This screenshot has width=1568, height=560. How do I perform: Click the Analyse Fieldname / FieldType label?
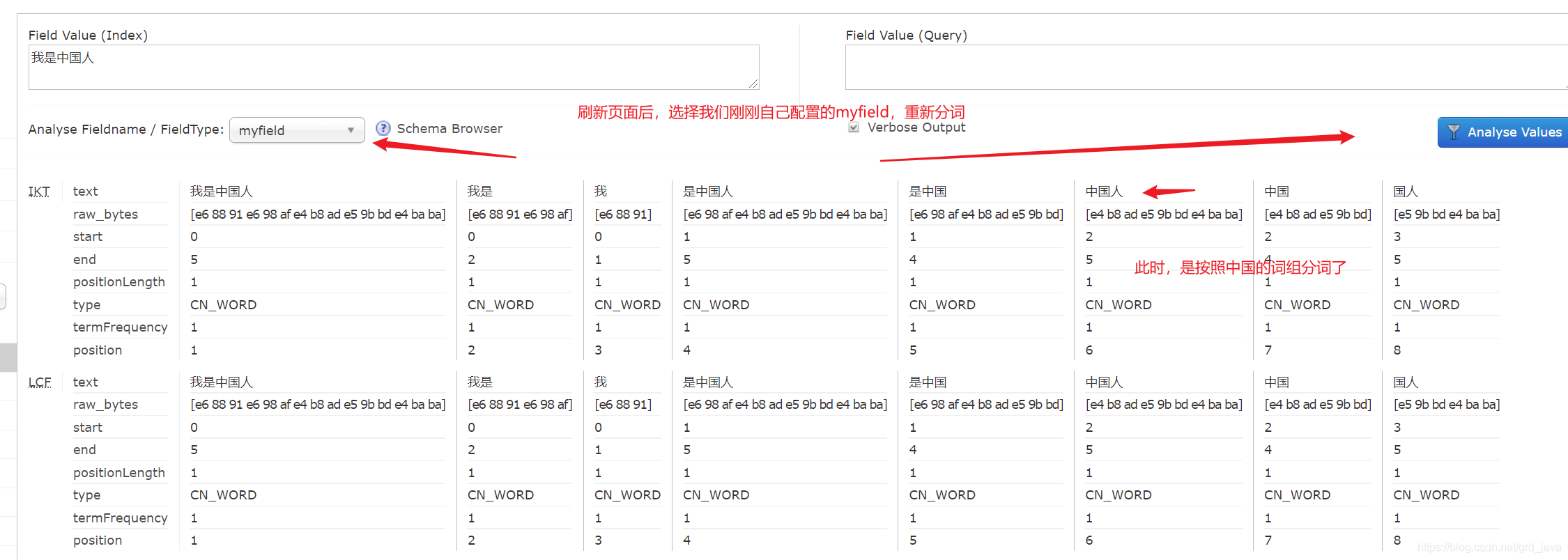click(126, 129)
